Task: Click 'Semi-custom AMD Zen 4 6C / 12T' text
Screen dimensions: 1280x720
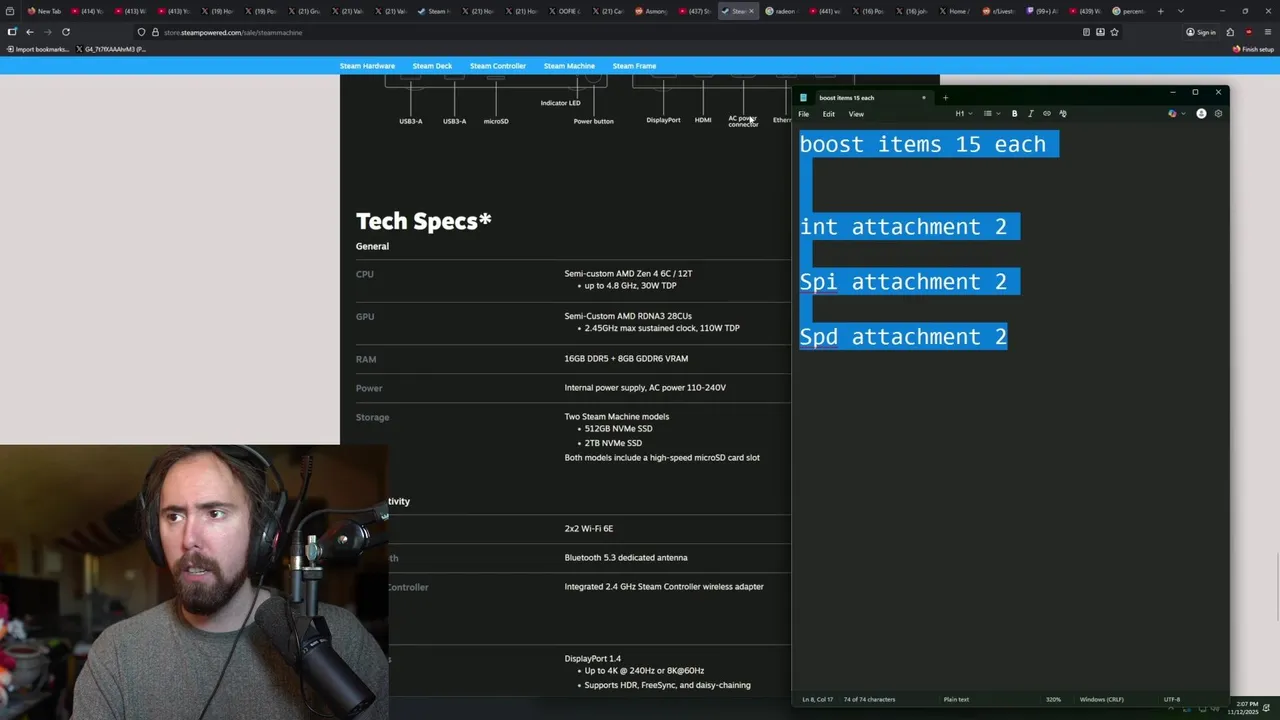Action: coord(628,273)
